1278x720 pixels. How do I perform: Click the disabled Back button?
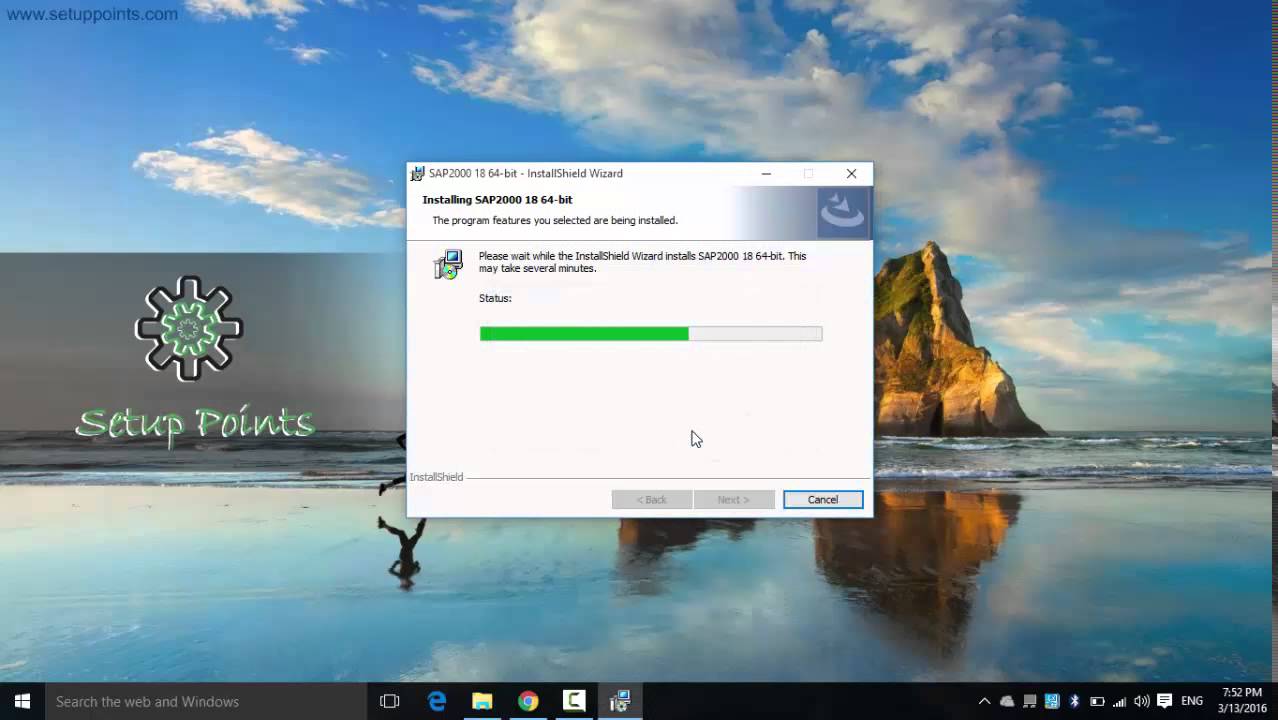tap(652, 499)
